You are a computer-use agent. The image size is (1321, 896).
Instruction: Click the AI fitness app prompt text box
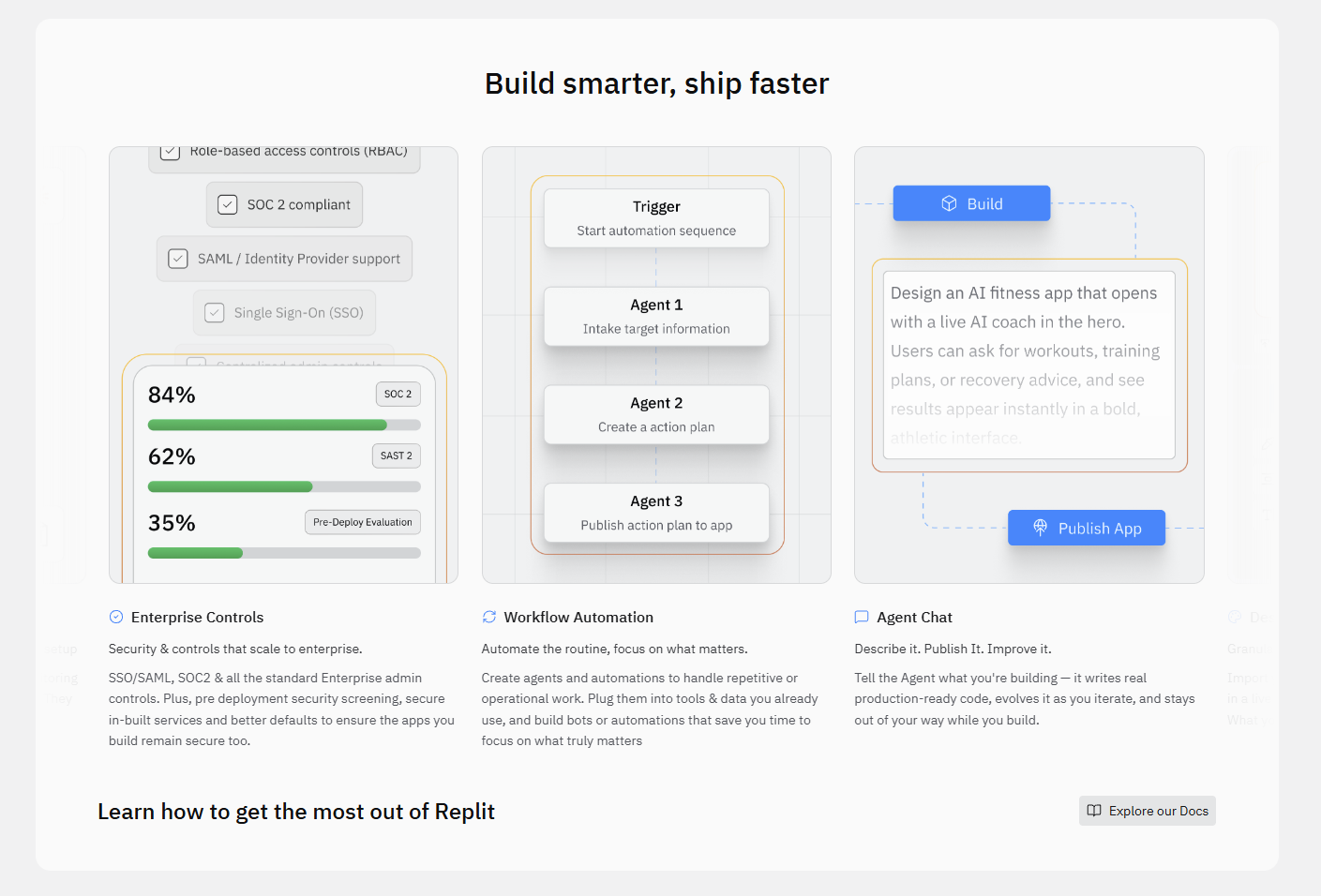point(1029,365)
